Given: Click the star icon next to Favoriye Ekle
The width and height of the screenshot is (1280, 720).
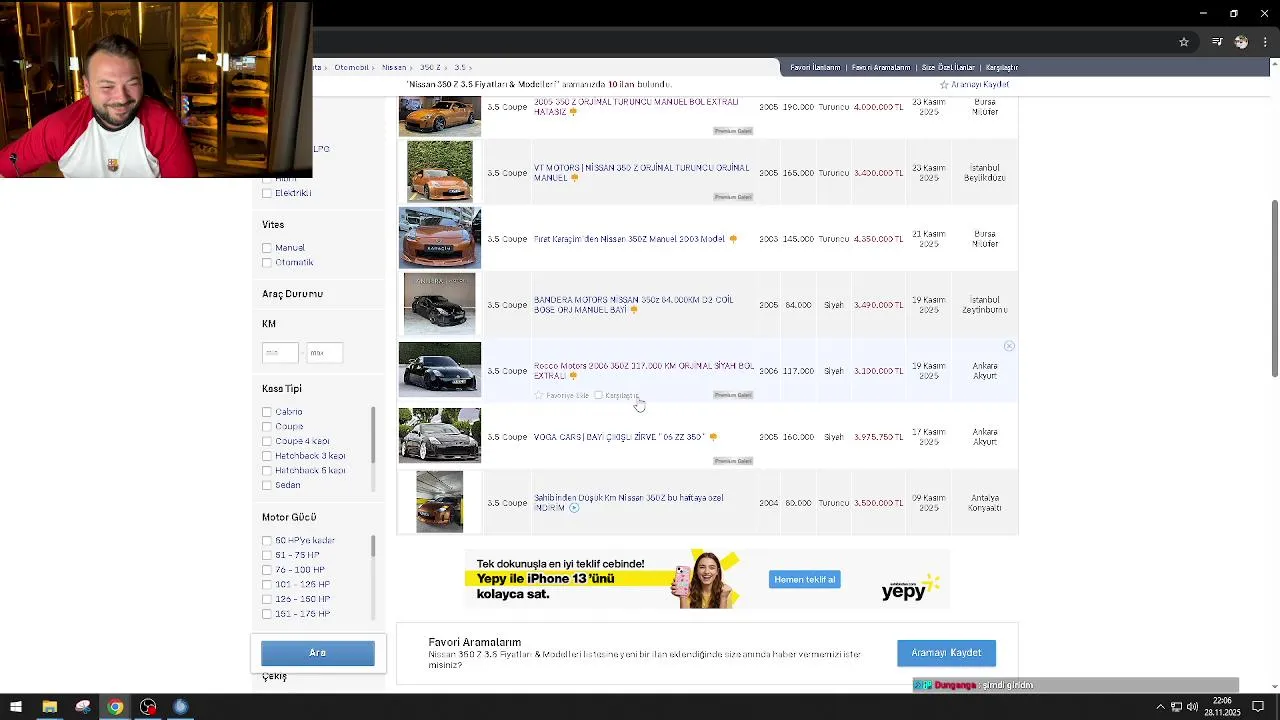Looking at the screenshot, I should click(538, 395).
